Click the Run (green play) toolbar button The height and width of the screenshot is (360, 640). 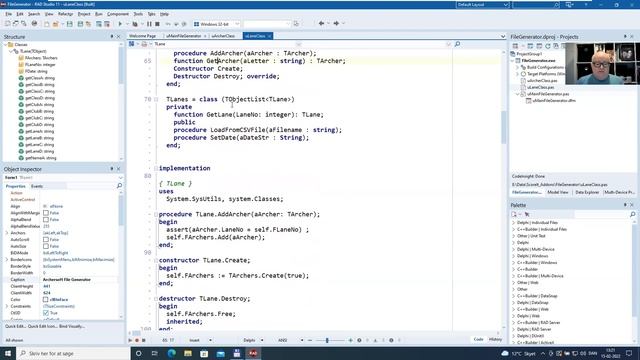(120, 24)
